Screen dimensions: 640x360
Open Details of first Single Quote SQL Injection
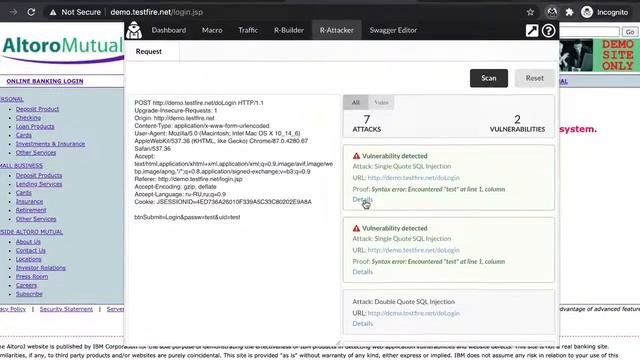tap(362, 199)
